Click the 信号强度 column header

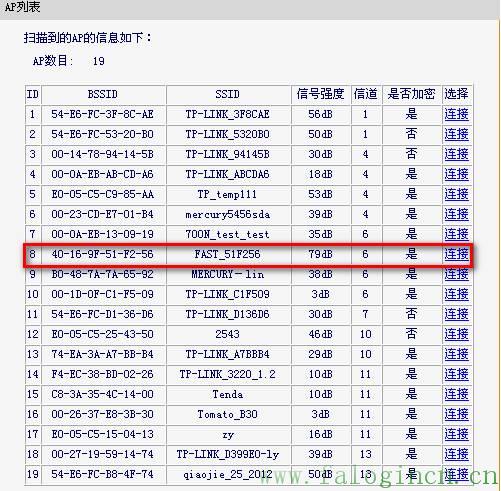(x=320, y=94)
